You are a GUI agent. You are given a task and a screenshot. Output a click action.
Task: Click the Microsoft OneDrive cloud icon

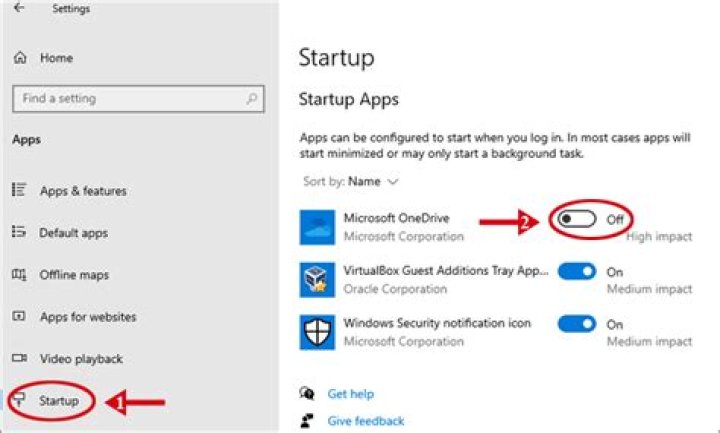tap(317, 228)
